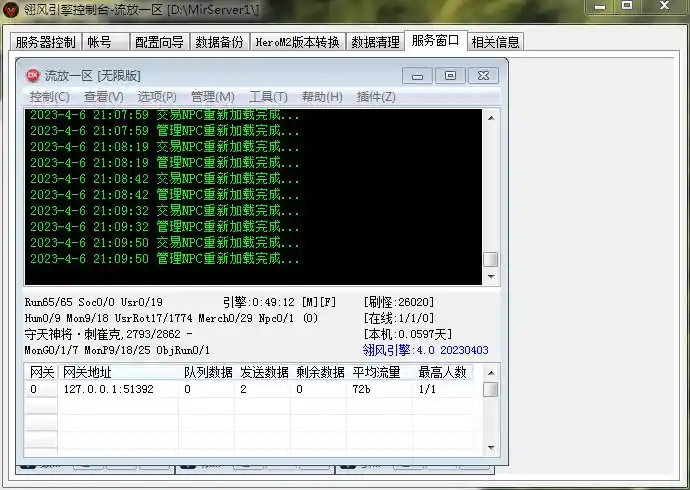Open the 帮助(H) menu

point(322,97)
